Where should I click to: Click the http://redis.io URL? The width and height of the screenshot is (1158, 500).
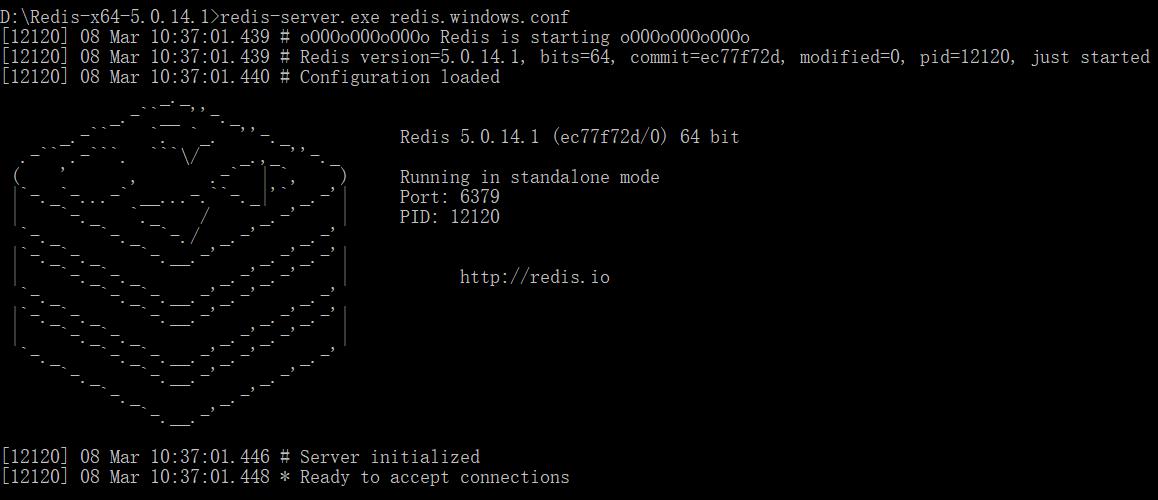pyautogui.click(x=534, y=277)
